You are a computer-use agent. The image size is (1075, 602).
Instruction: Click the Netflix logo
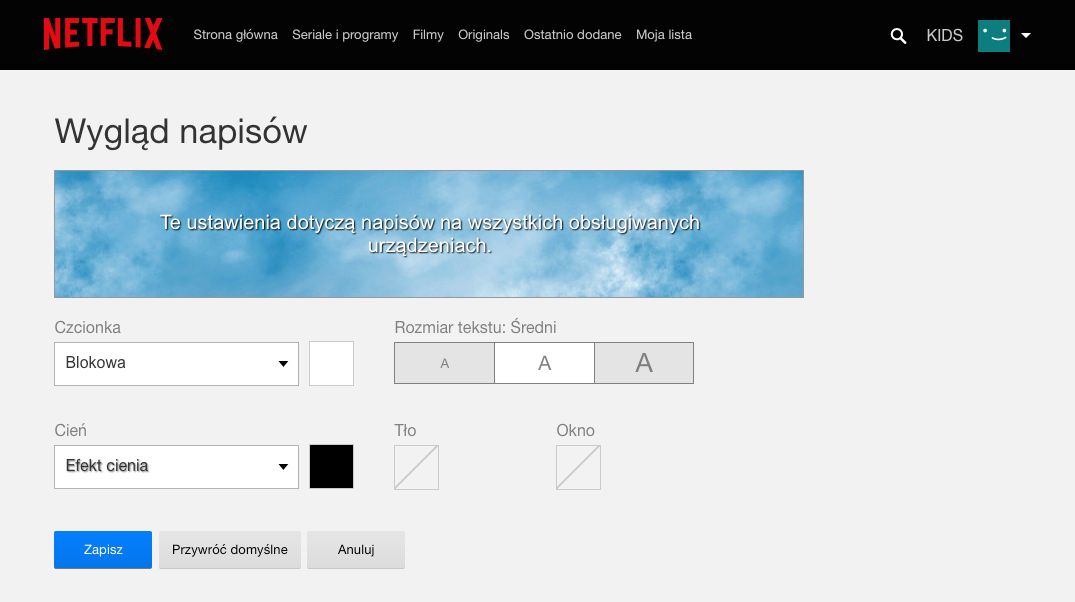tap(103, 34)
